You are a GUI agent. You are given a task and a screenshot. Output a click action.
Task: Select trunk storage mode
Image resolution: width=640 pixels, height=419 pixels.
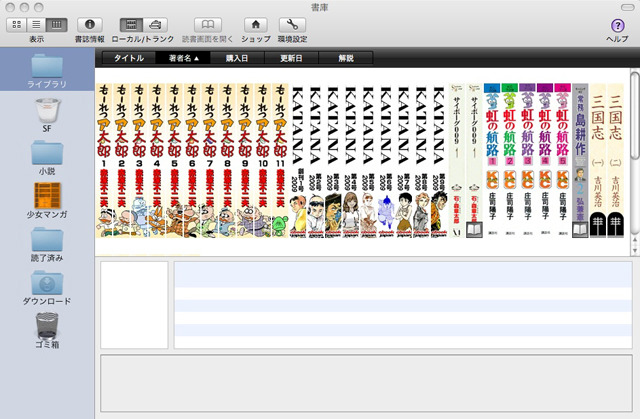click(x=155, y=25)
